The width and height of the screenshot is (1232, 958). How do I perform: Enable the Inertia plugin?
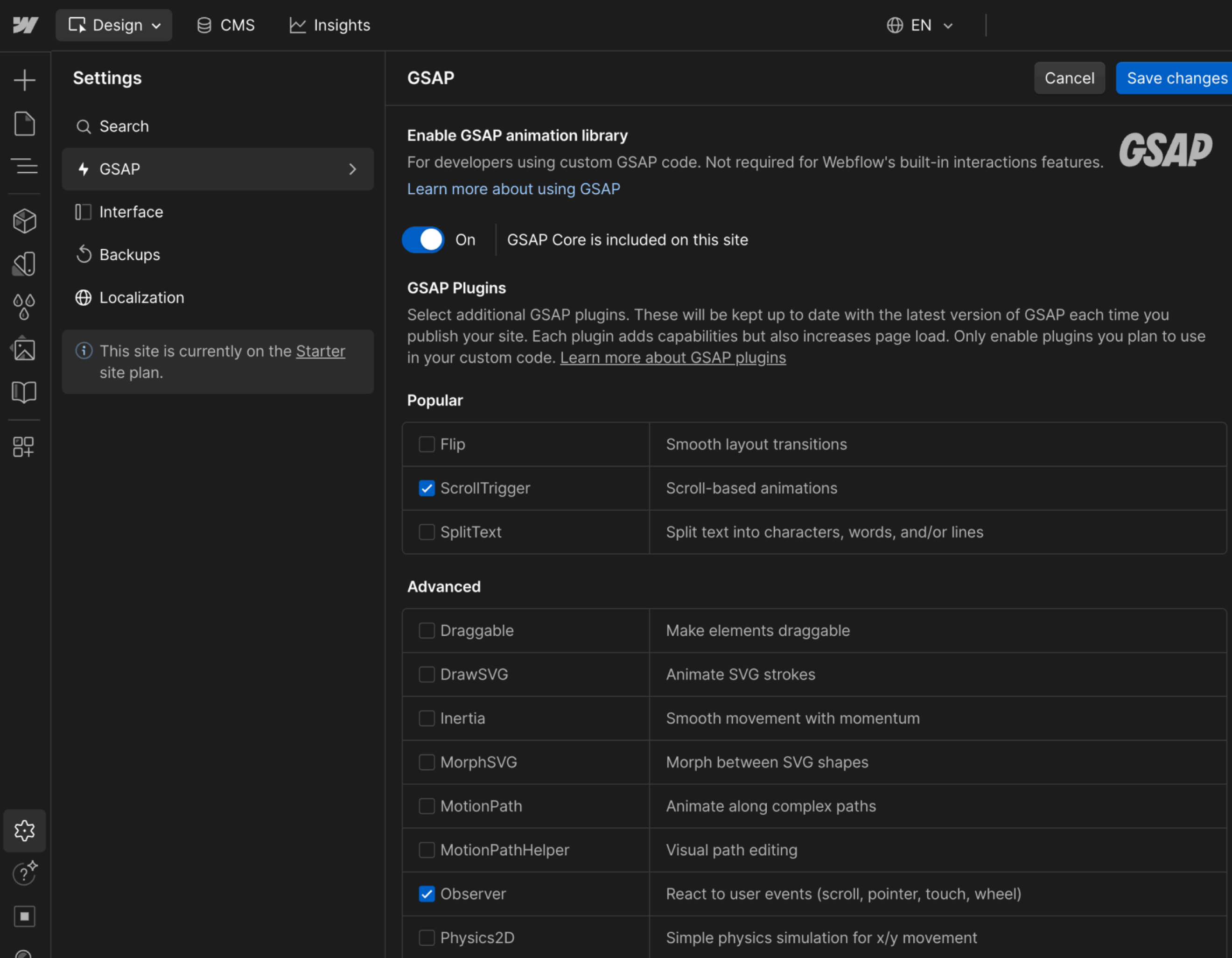point(427,718)
